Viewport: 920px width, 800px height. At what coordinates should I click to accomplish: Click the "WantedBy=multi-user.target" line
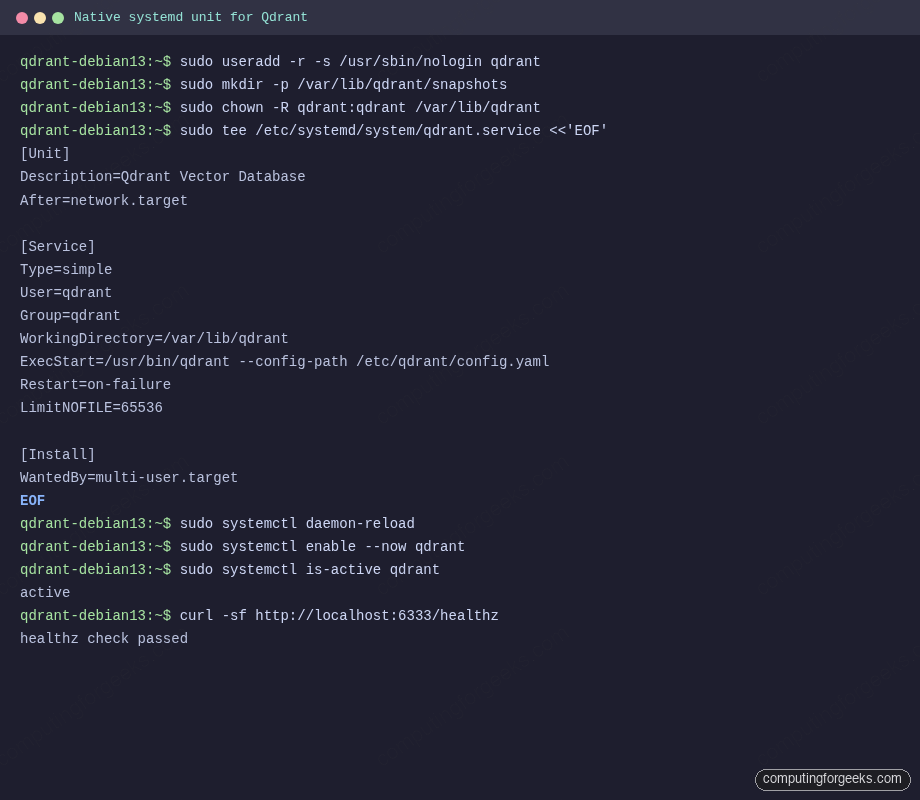[x=129, y=477]
